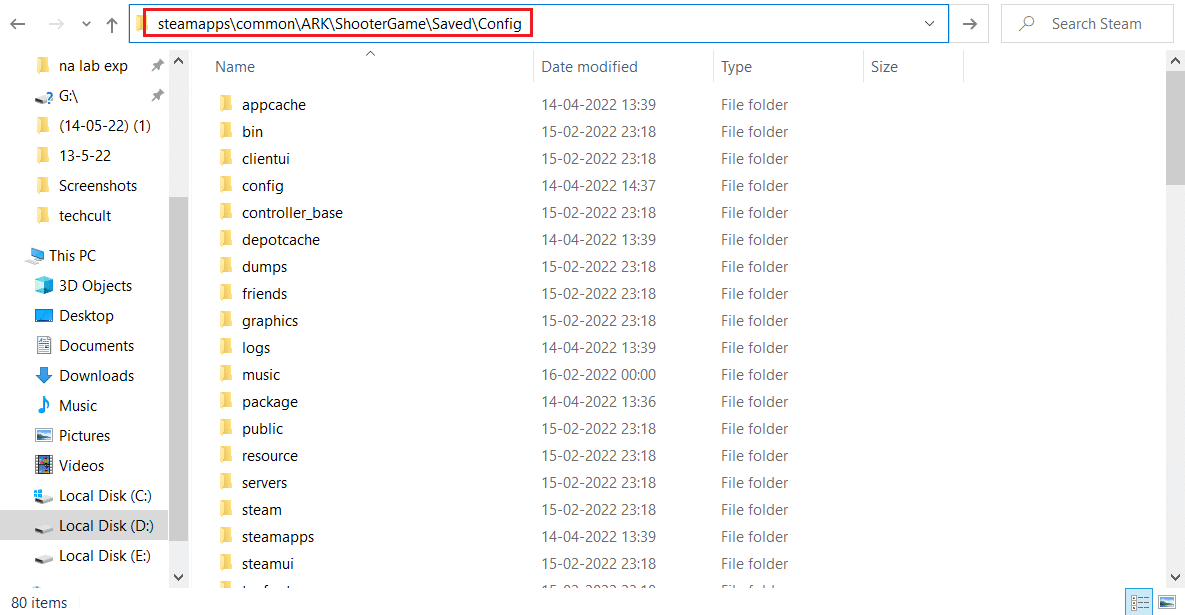Click the pin icon beside G:\
Screen dimensions: 1185x615
click(x=157, y=95)
